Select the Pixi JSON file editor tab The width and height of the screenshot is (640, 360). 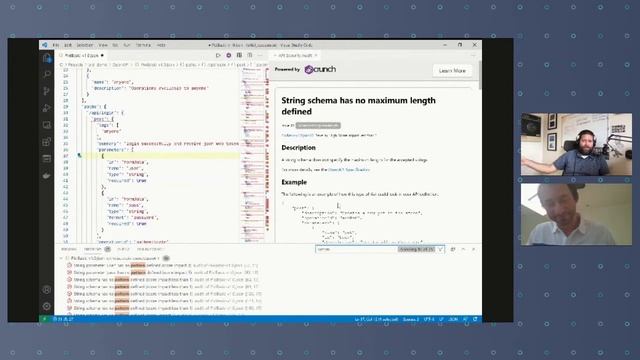[82, 55]
